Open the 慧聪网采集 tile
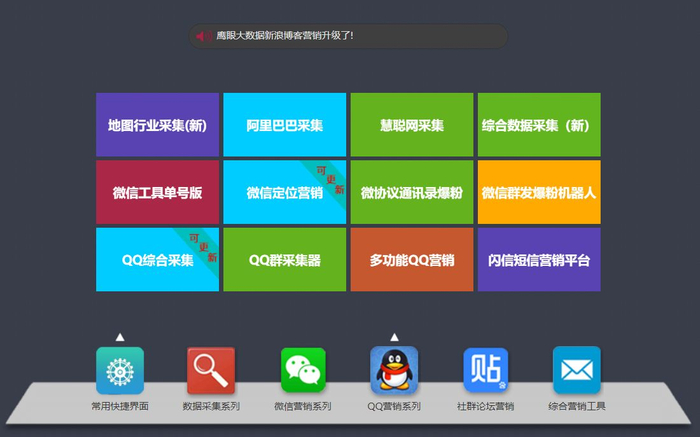 click(x=412, y=125)
